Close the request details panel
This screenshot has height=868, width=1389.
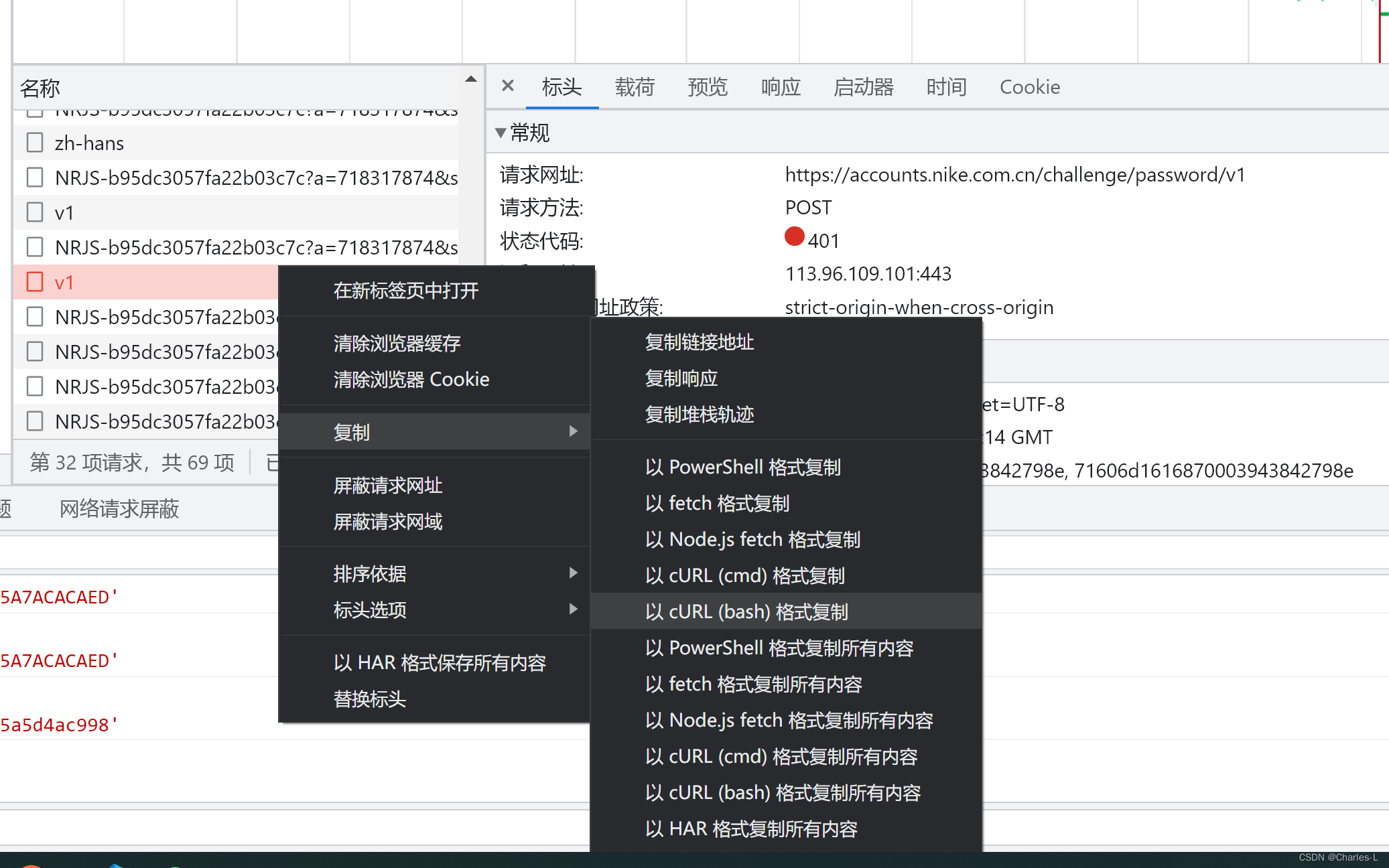pos(507,86)
